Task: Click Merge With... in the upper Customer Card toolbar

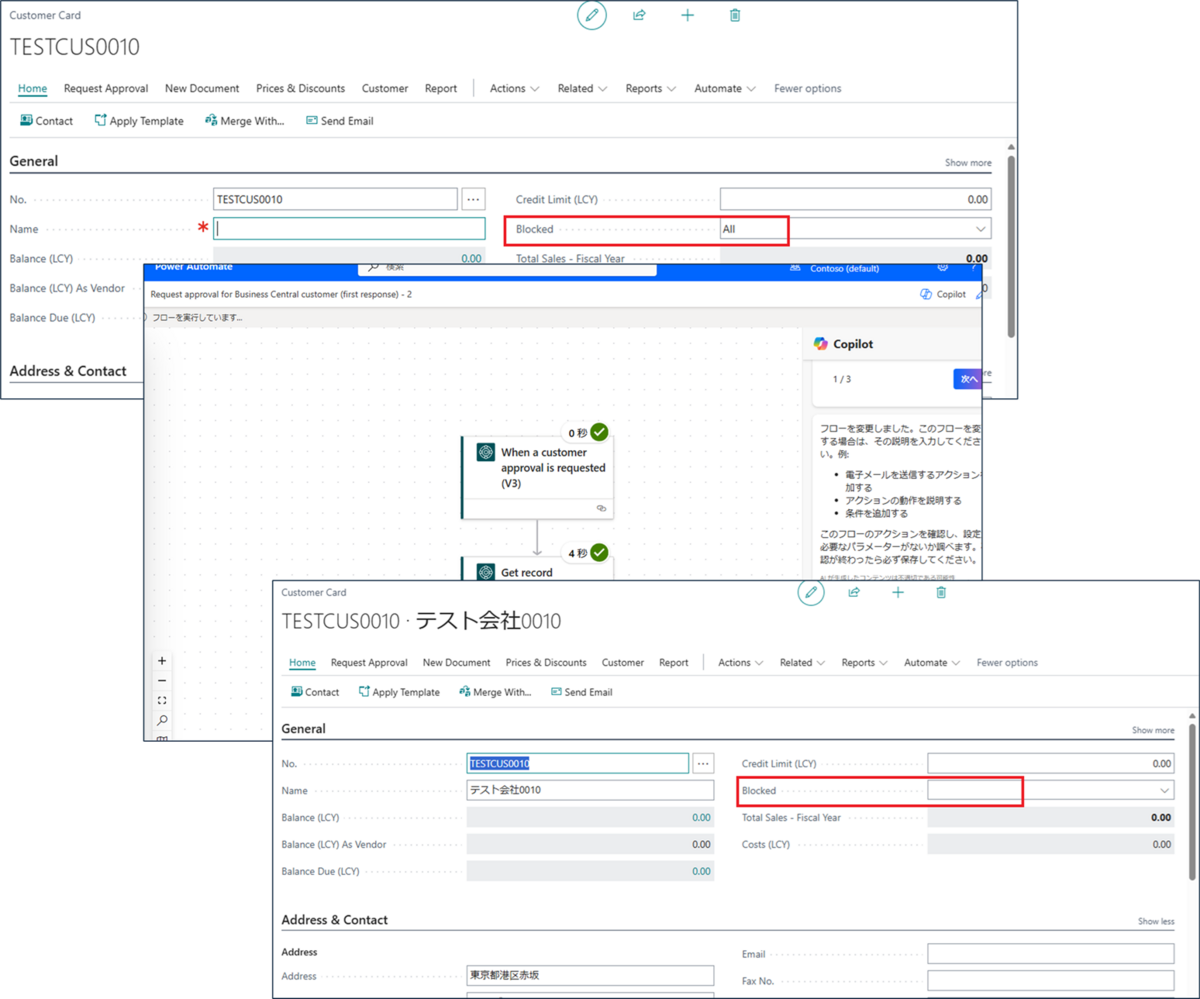Action: pos(244,120)
